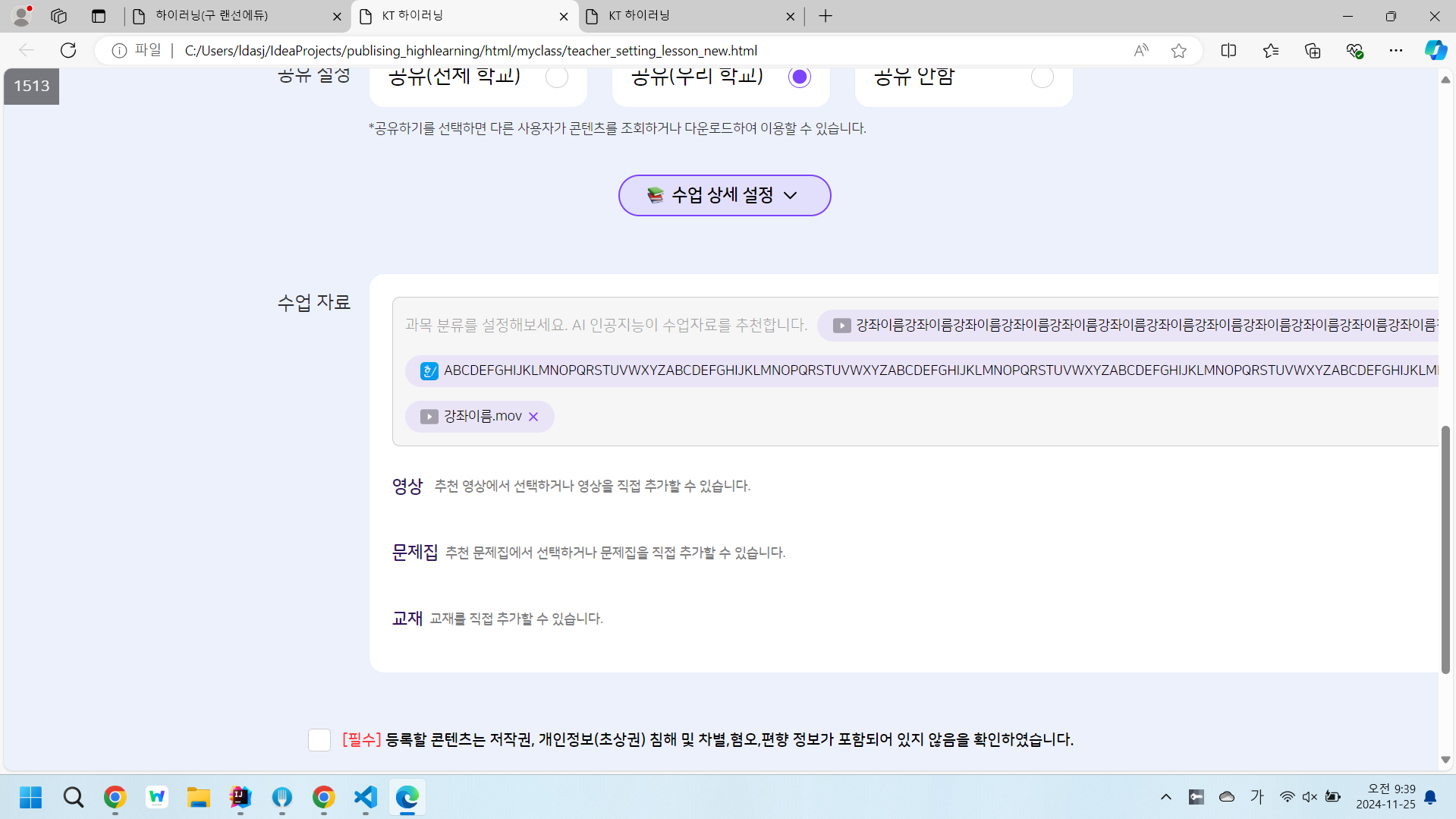Switch to the third KT 하이러닝 tab
This screenshot has width=1456, height=819.
pyautogui.click(x=683, y=16)
